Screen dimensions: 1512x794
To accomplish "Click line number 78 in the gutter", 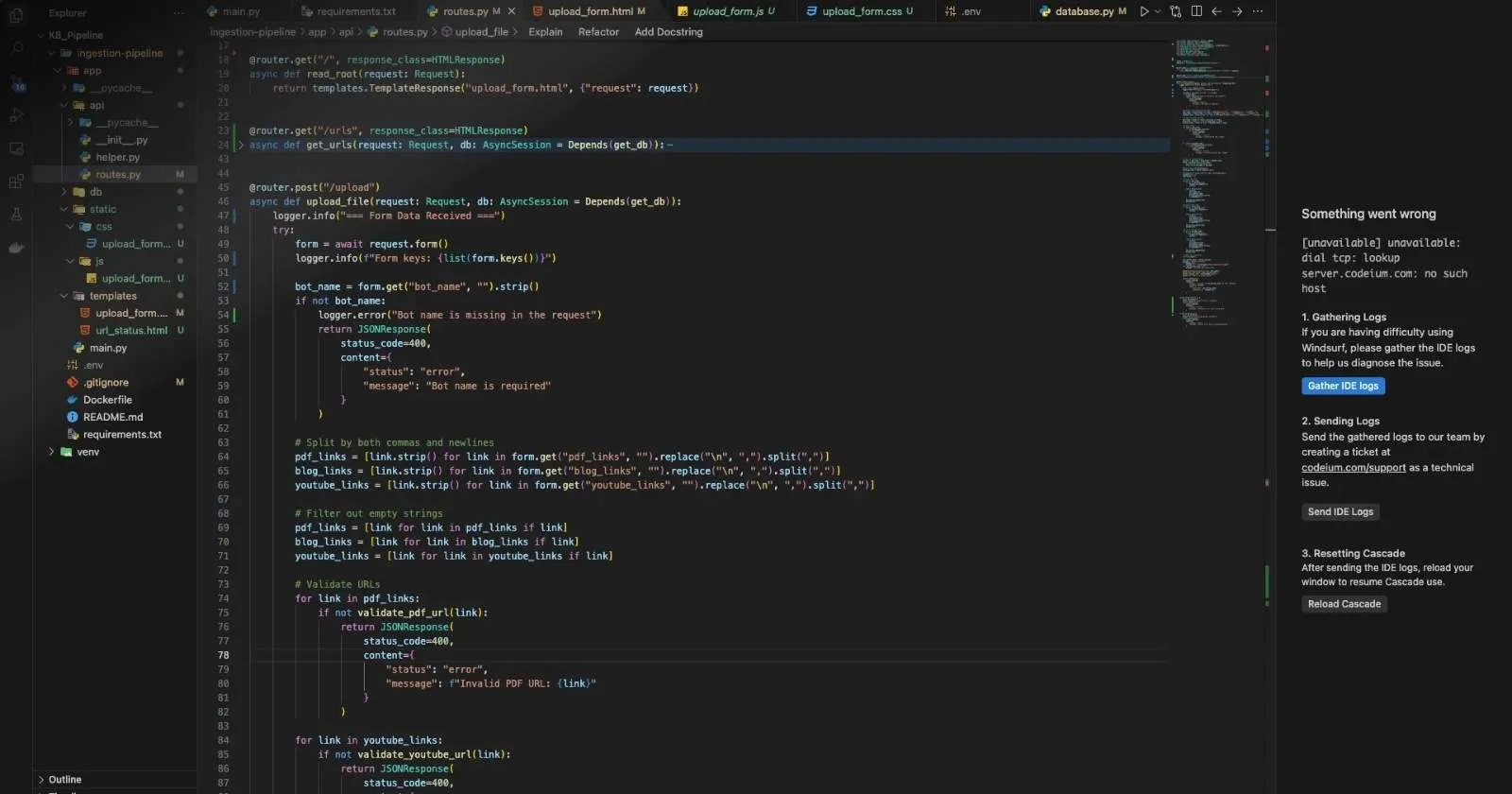I will coord(223,655).
